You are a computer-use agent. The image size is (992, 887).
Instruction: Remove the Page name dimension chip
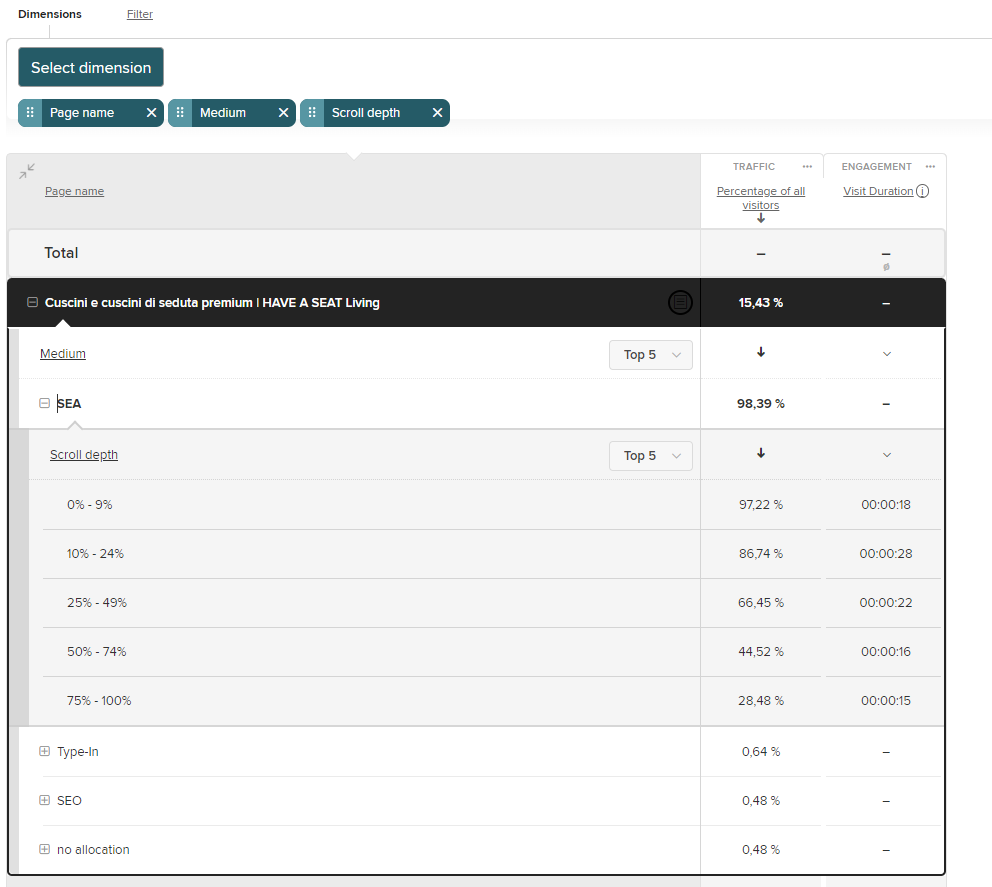coord(151,113)
